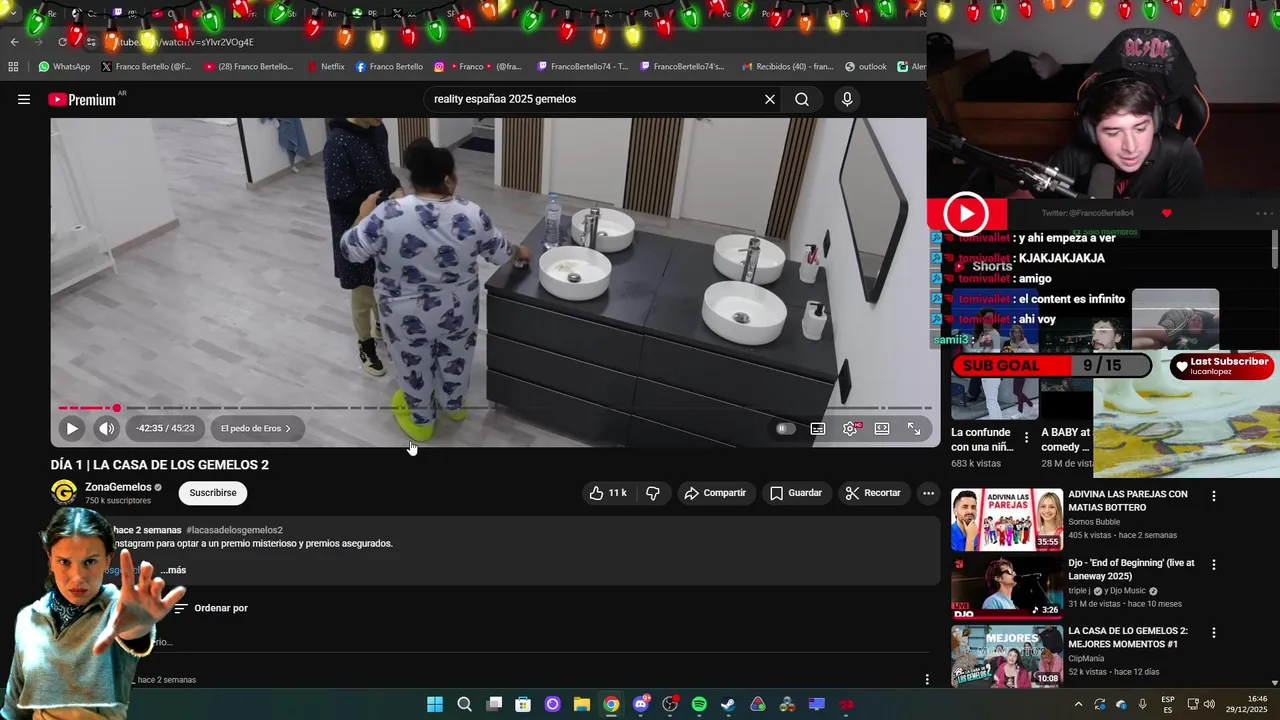Clip the video with Recortar
Screen dimensions: 1280x720
(x=873, y=493)
